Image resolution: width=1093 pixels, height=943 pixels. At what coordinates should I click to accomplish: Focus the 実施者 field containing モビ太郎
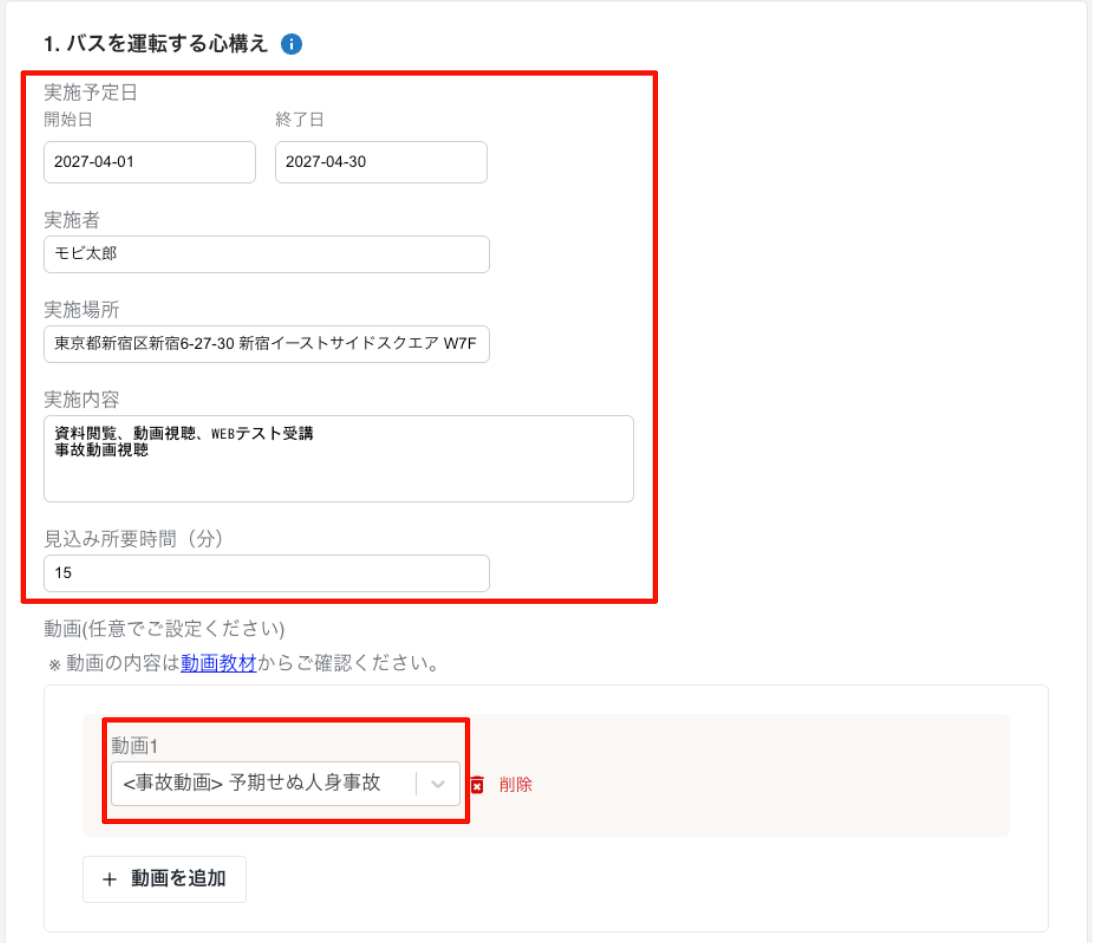(266, 254)
